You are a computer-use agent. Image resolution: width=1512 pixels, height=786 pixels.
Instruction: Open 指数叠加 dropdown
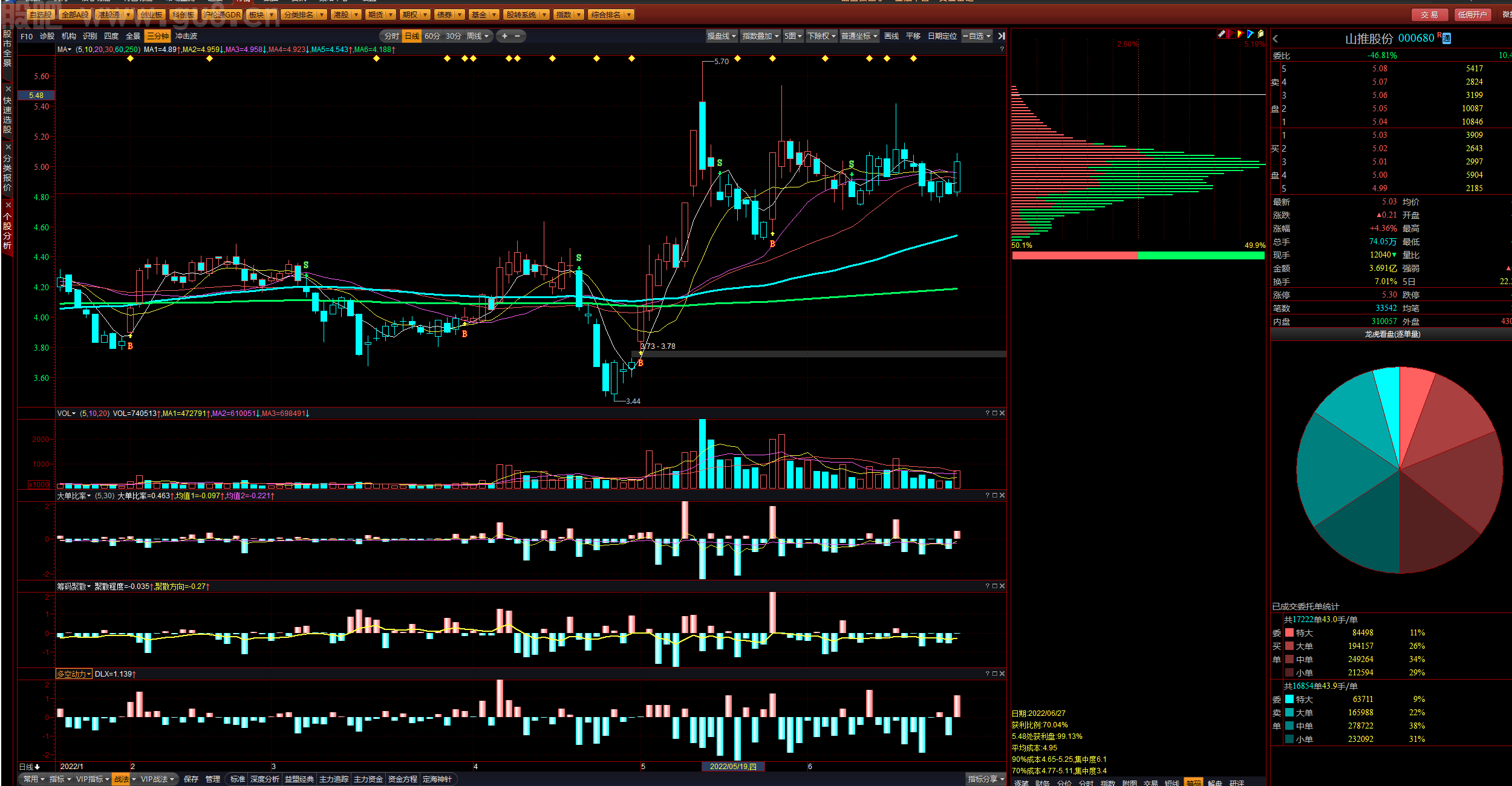point(761,36)
